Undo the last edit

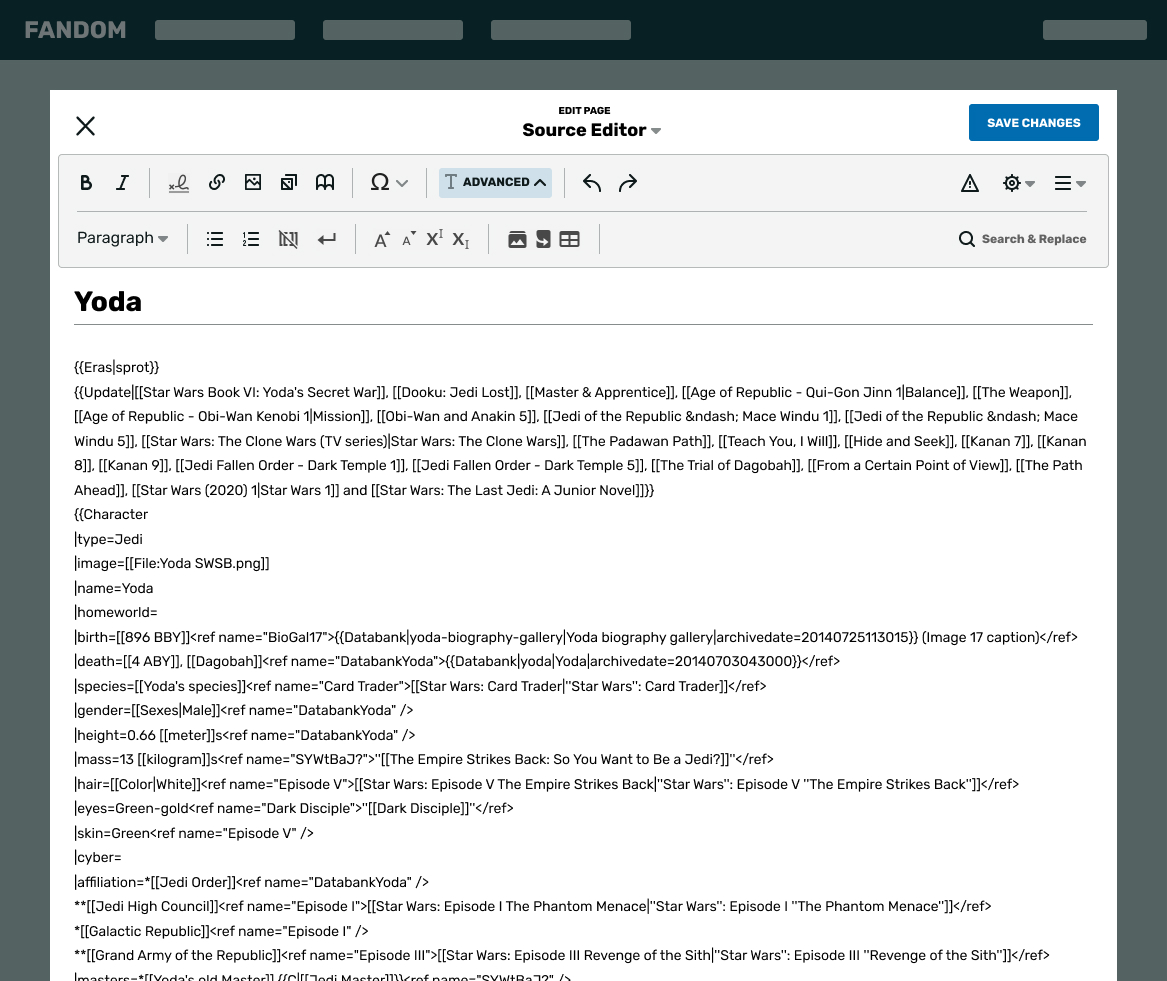pyautogui.click(x=592, y=182)
